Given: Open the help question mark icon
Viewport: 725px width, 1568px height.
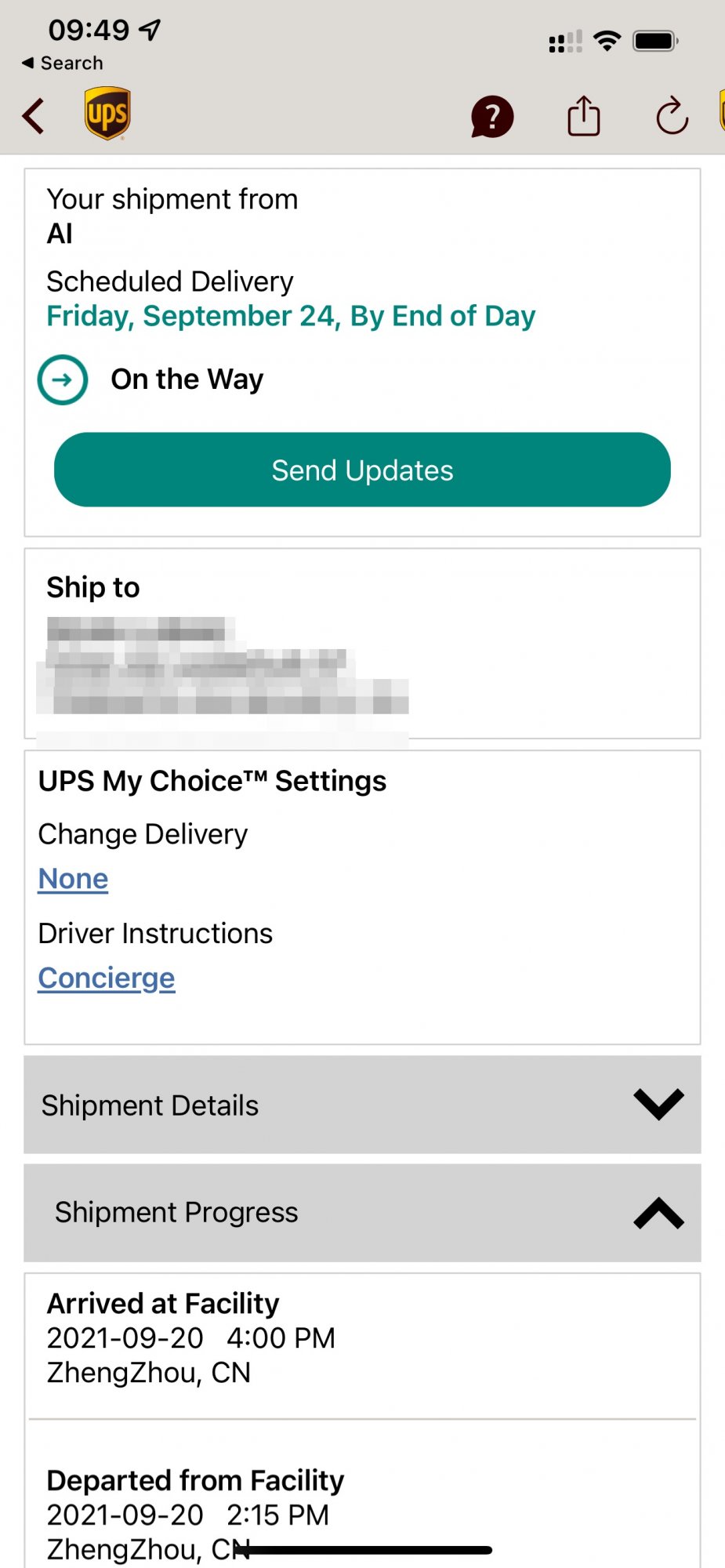Looking at the screenshot, I should (492, 117).
